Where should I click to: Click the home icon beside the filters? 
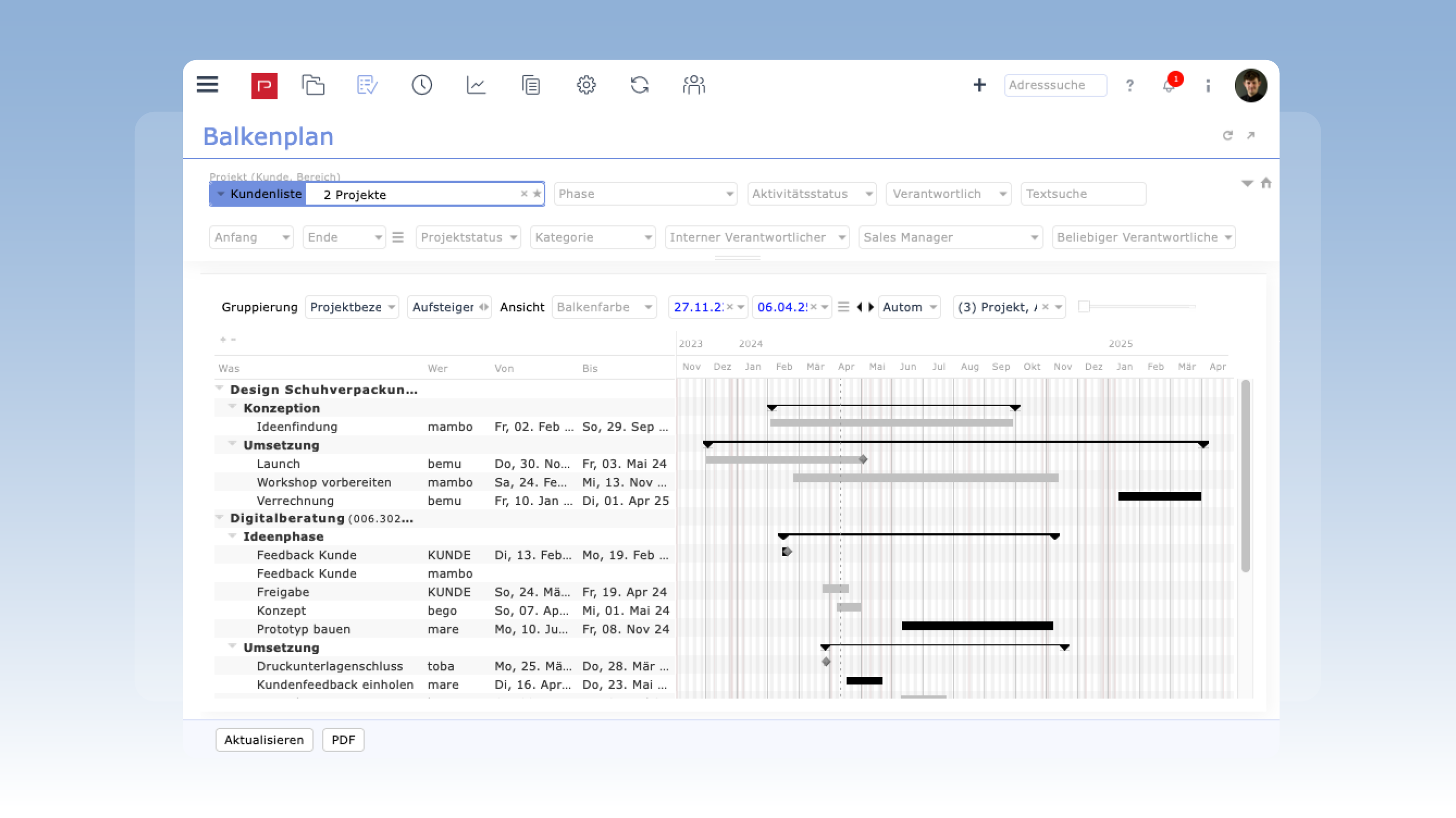(x=1266, y=183)
